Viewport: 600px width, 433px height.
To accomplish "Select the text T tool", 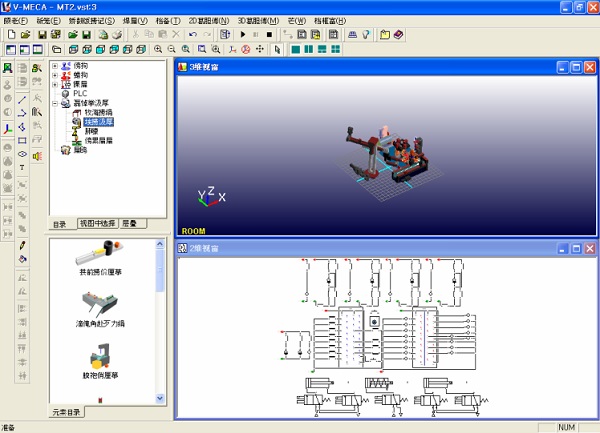I will (x=22, y=168).
